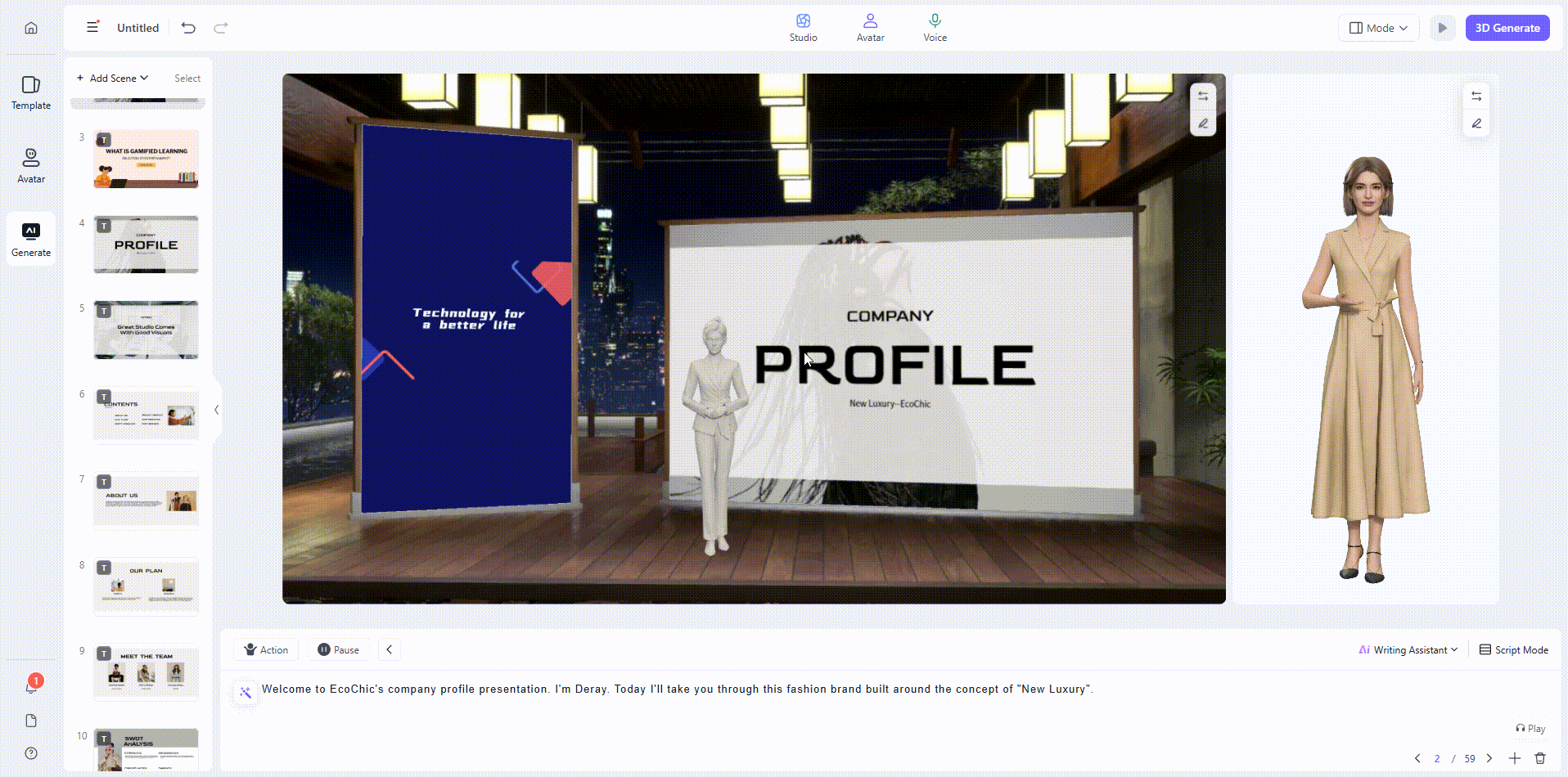This screenshot has height=777, width=1568.
Task: Click the magic wand icon beside script
Action: tap(245, 693)
